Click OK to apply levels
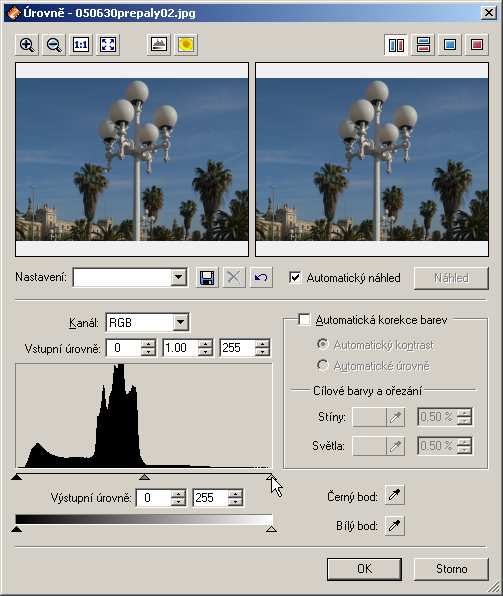503x596 pixels. 364,569
